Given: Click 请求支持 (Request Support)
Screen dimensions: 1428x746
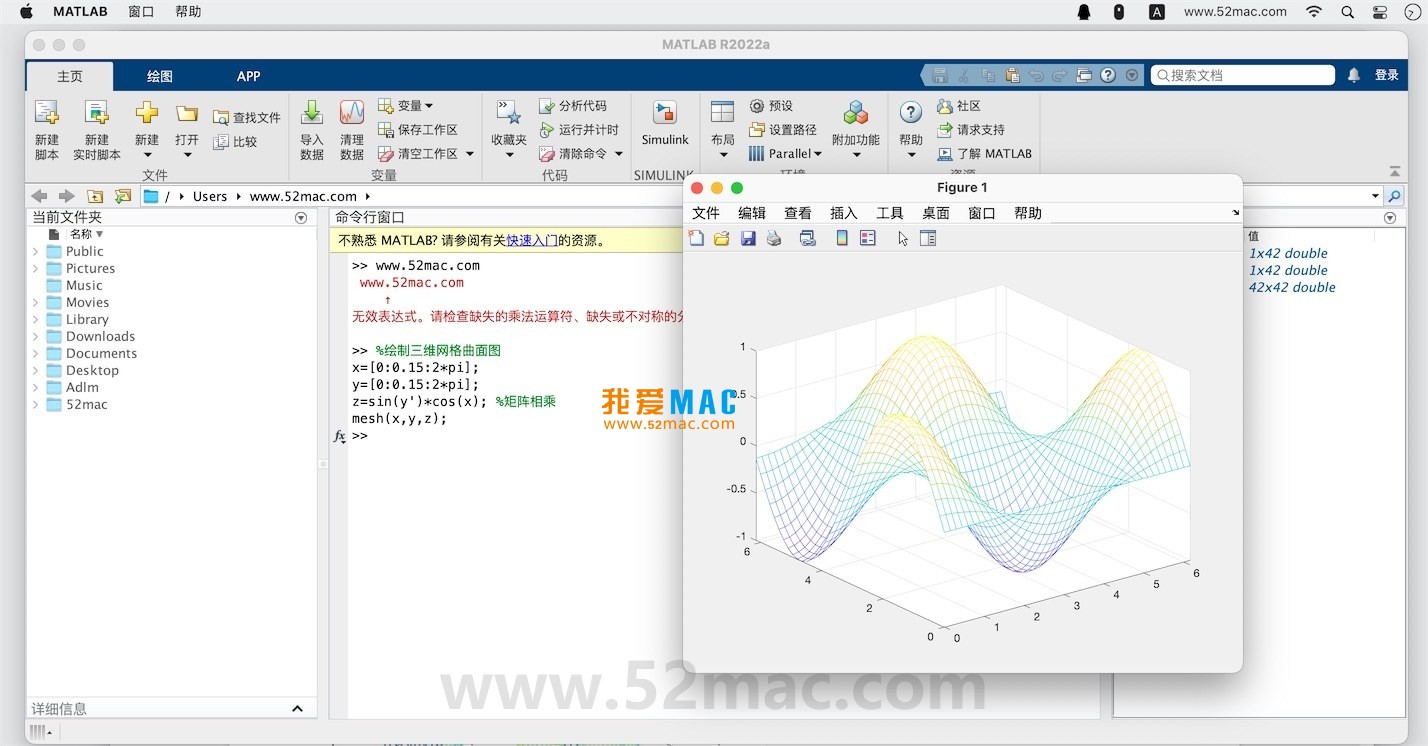Looking at the screenshot, I should (971, 130).
